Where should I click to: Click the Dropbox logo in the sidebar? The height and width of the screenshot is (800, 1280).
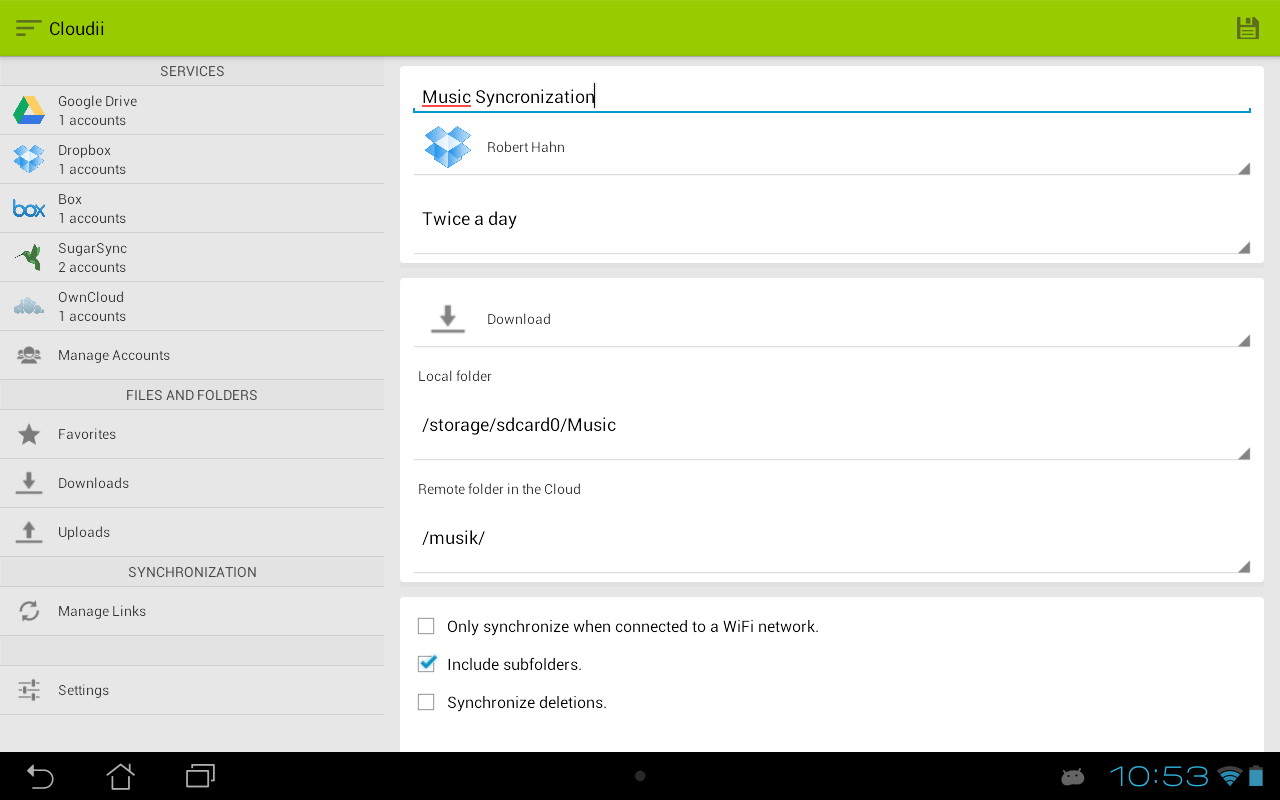click(x=29, y=159)
